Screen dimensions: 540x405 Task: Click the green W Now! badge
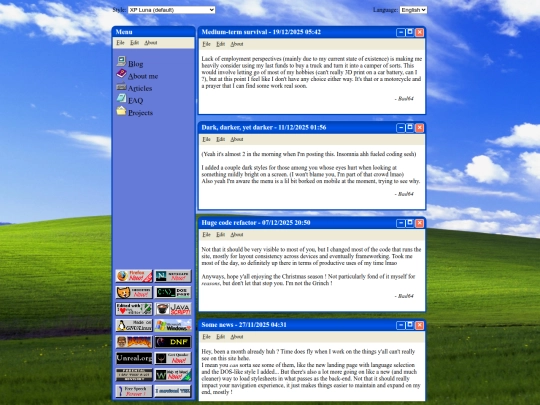(173, 375)
